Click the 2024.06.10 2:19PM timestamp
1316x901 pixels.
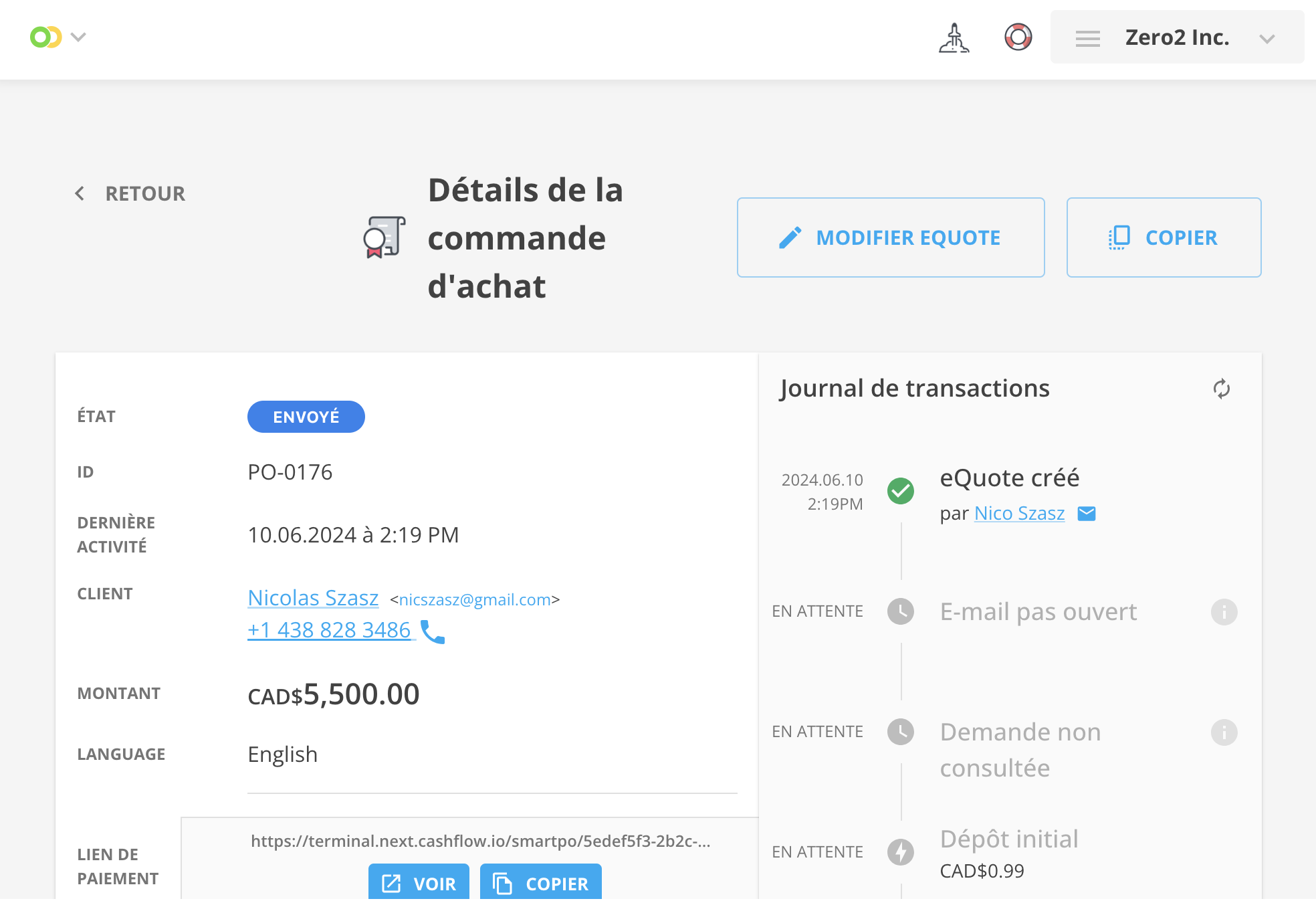click(x=822, y=492)
